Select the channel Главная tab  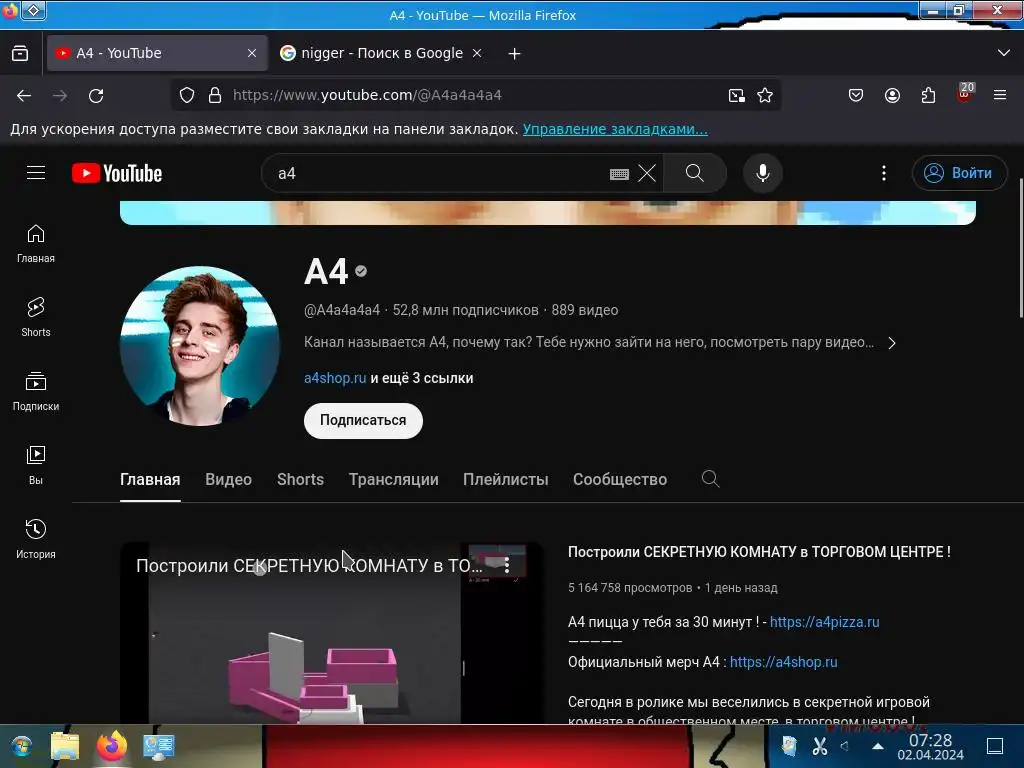click(x=150, y=479)
